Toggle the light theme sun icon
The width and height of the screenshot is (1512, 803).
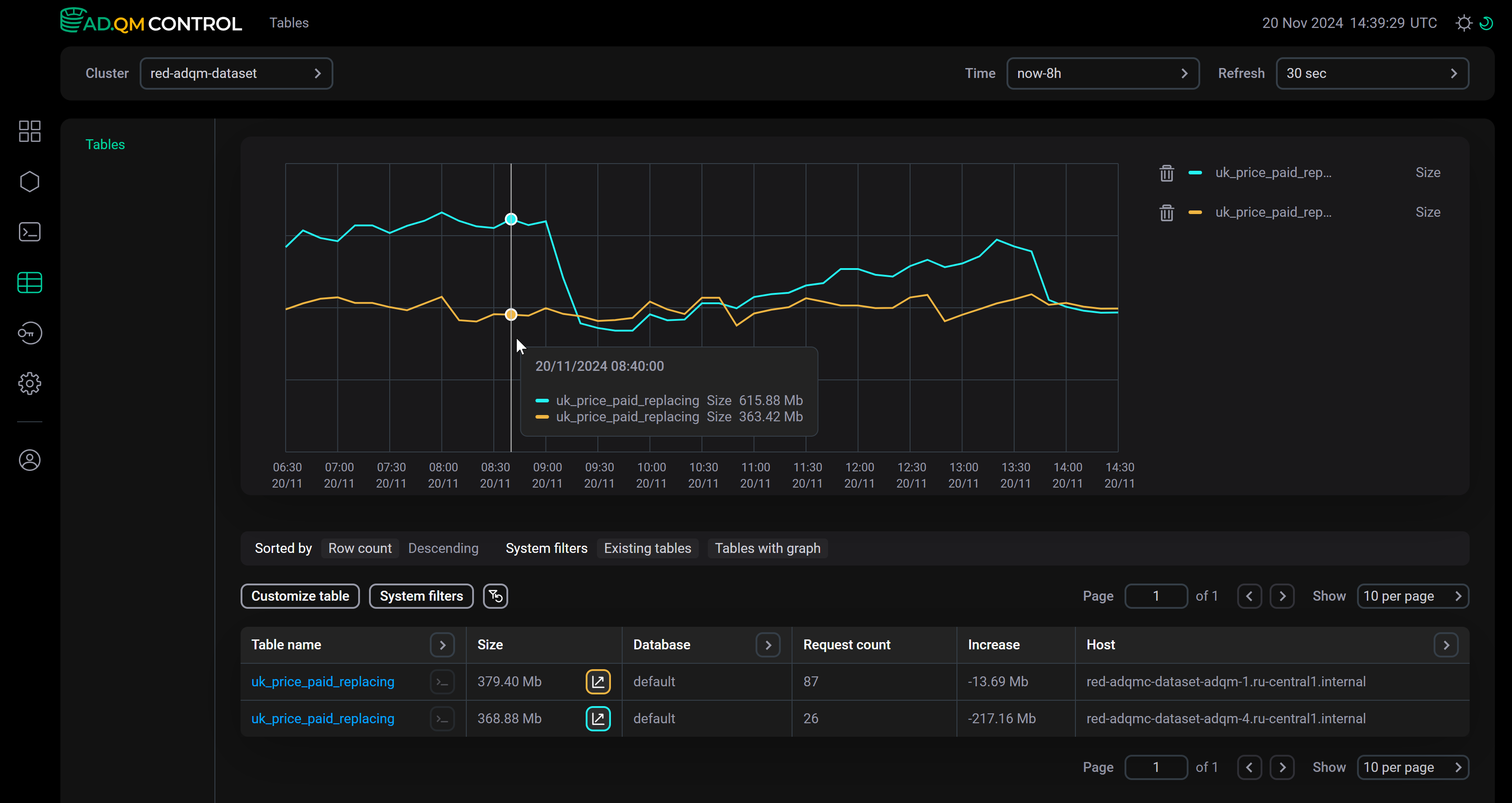tap(1464, 23)
